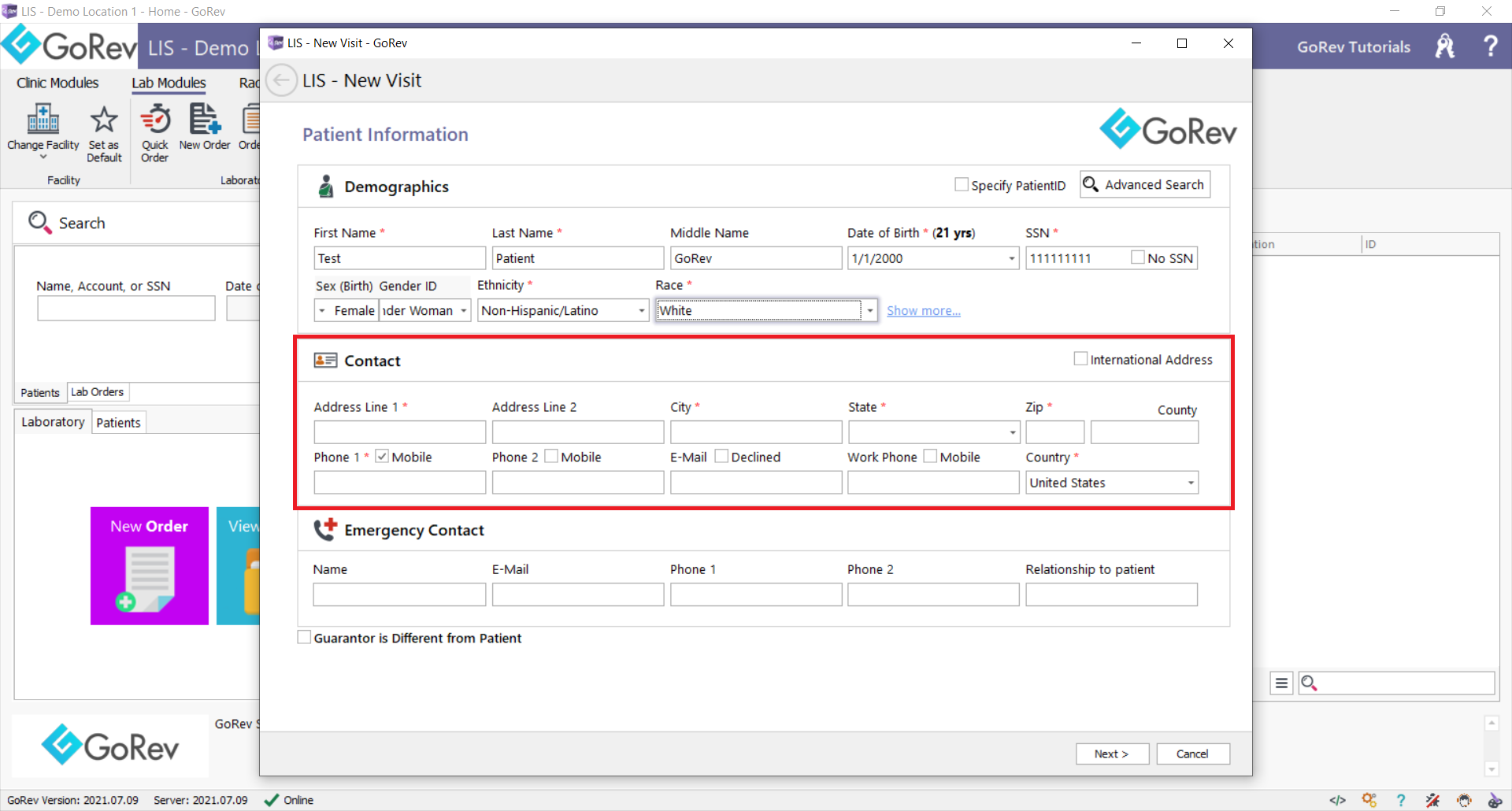Open GoRev Tutorials link
The width and height of the screenshot is (1512, 811).
[1353, 46]
